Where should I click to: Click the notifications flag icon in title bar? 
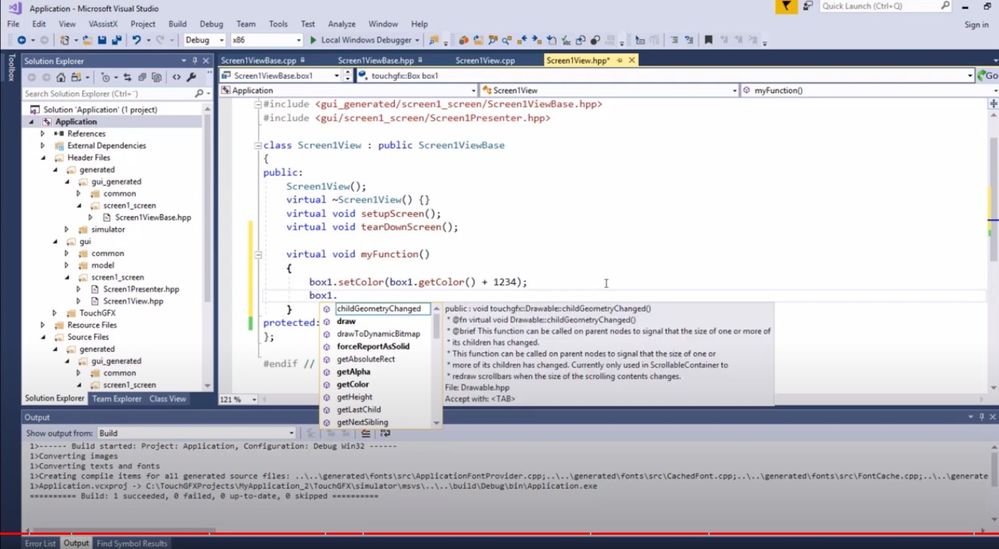click(787, 6)
